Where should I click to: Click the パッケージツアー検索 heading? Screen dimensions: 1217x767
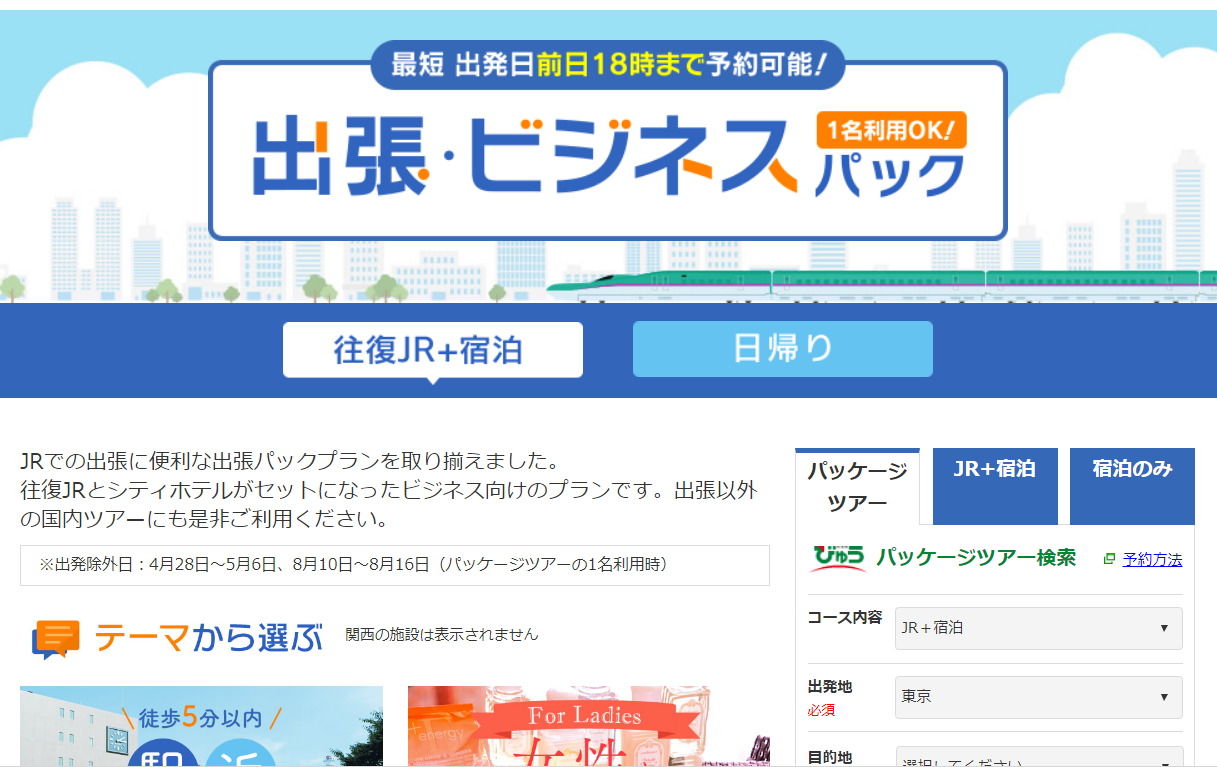coord(976,558)
